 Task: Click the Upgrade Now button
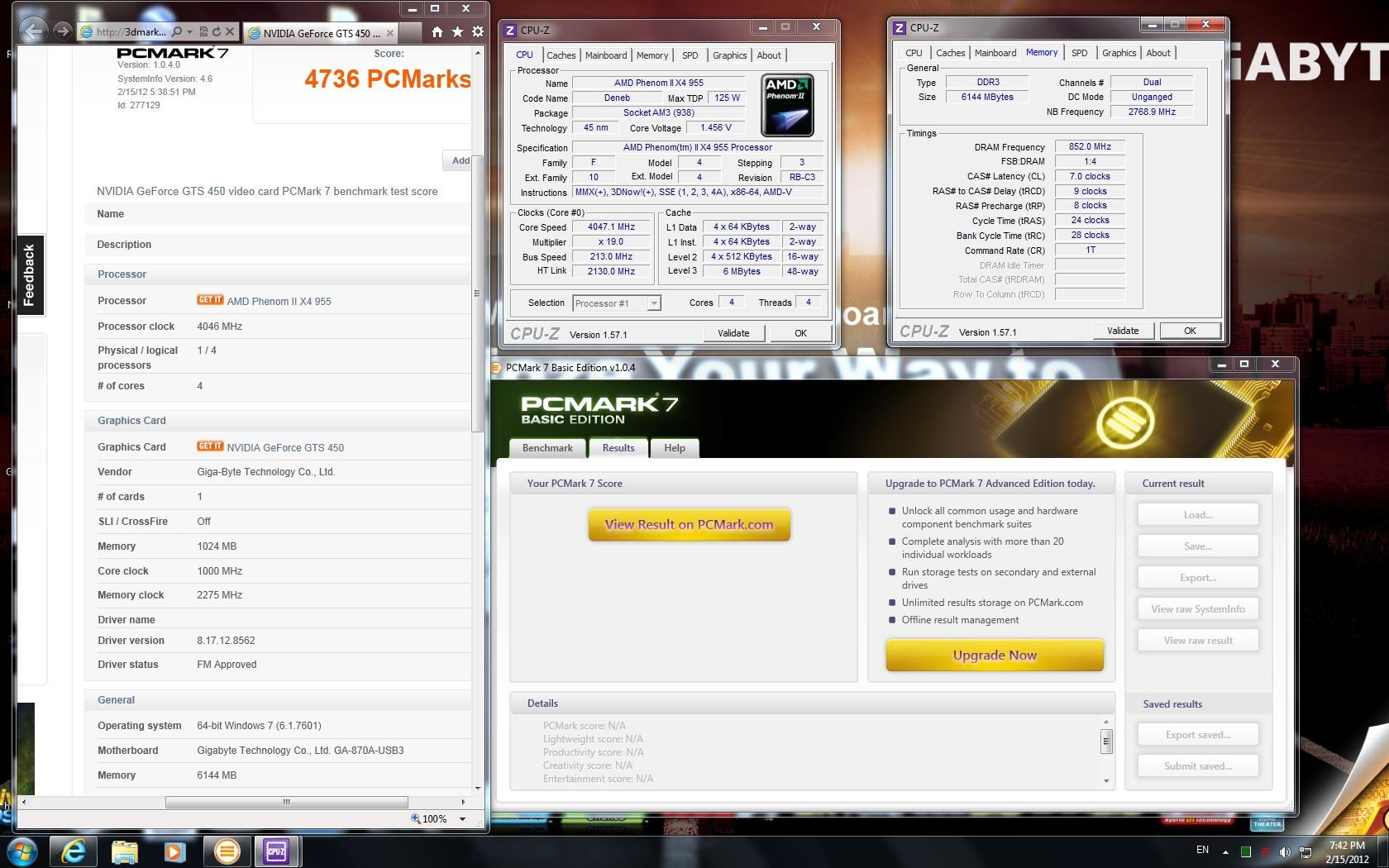pos(995,656)
